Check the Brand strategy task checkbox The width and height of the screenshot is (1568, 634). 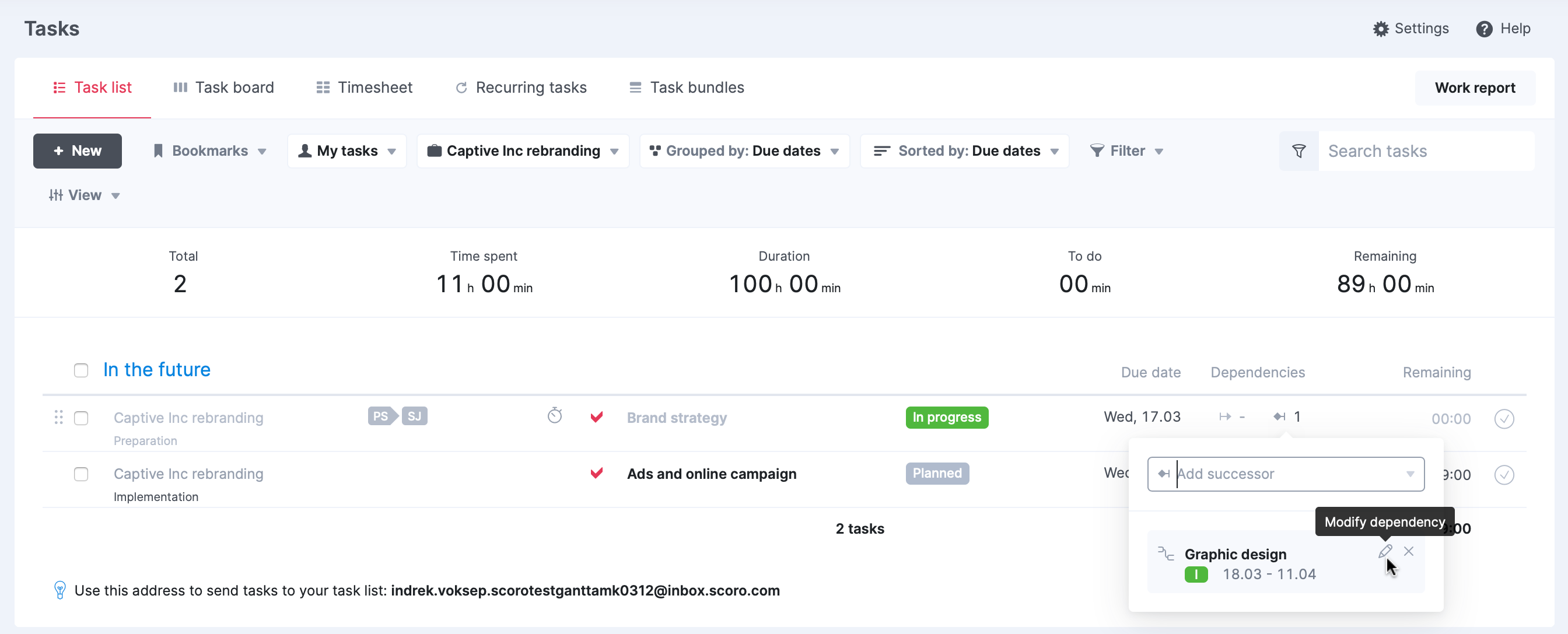tap(81, 418)
